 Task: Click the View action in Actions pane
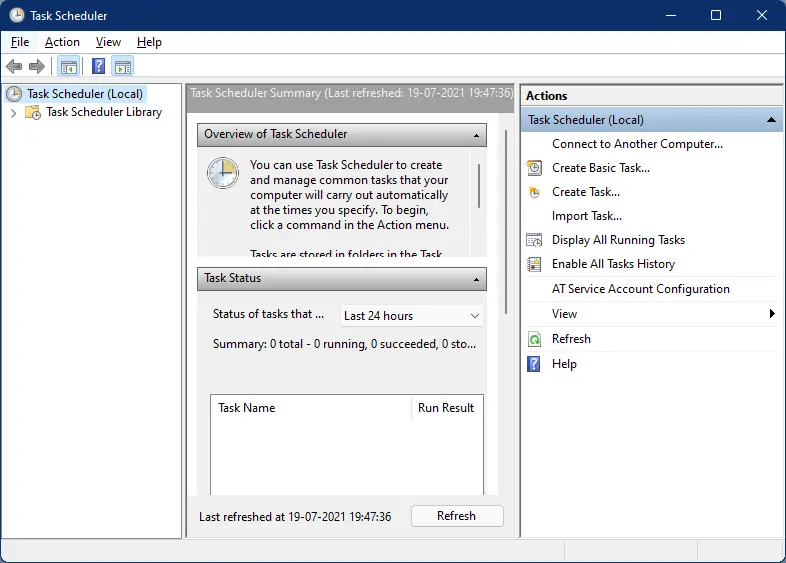click(x=564, y=314)
